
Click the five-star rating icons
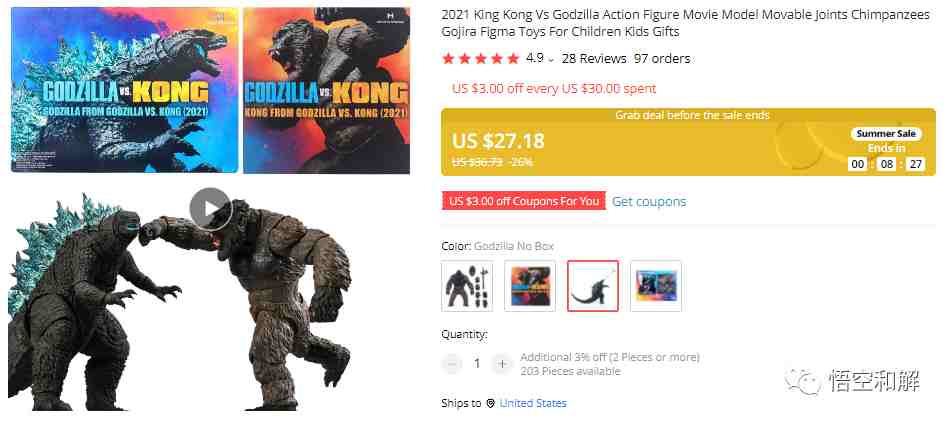tap(481, 59)
